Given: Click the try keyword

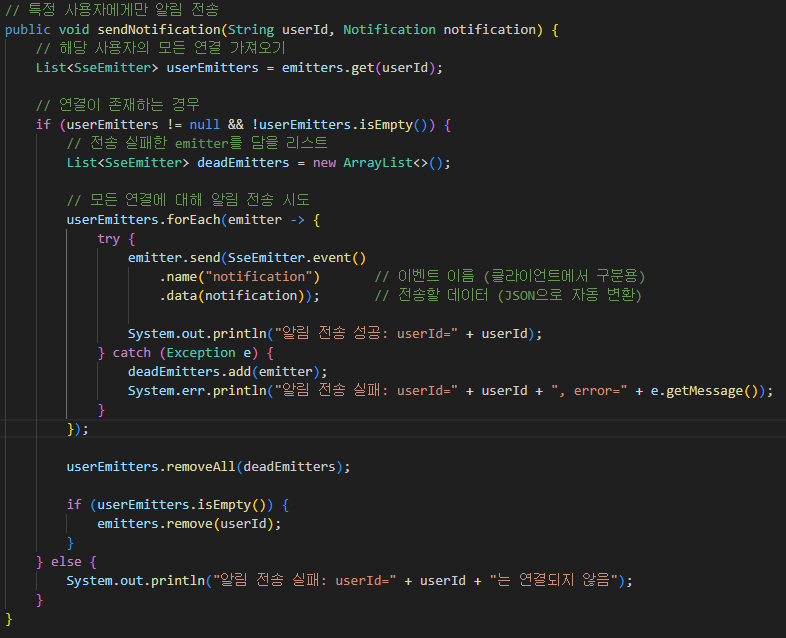Looking at the screenshot, I should (x=109, y=239).
